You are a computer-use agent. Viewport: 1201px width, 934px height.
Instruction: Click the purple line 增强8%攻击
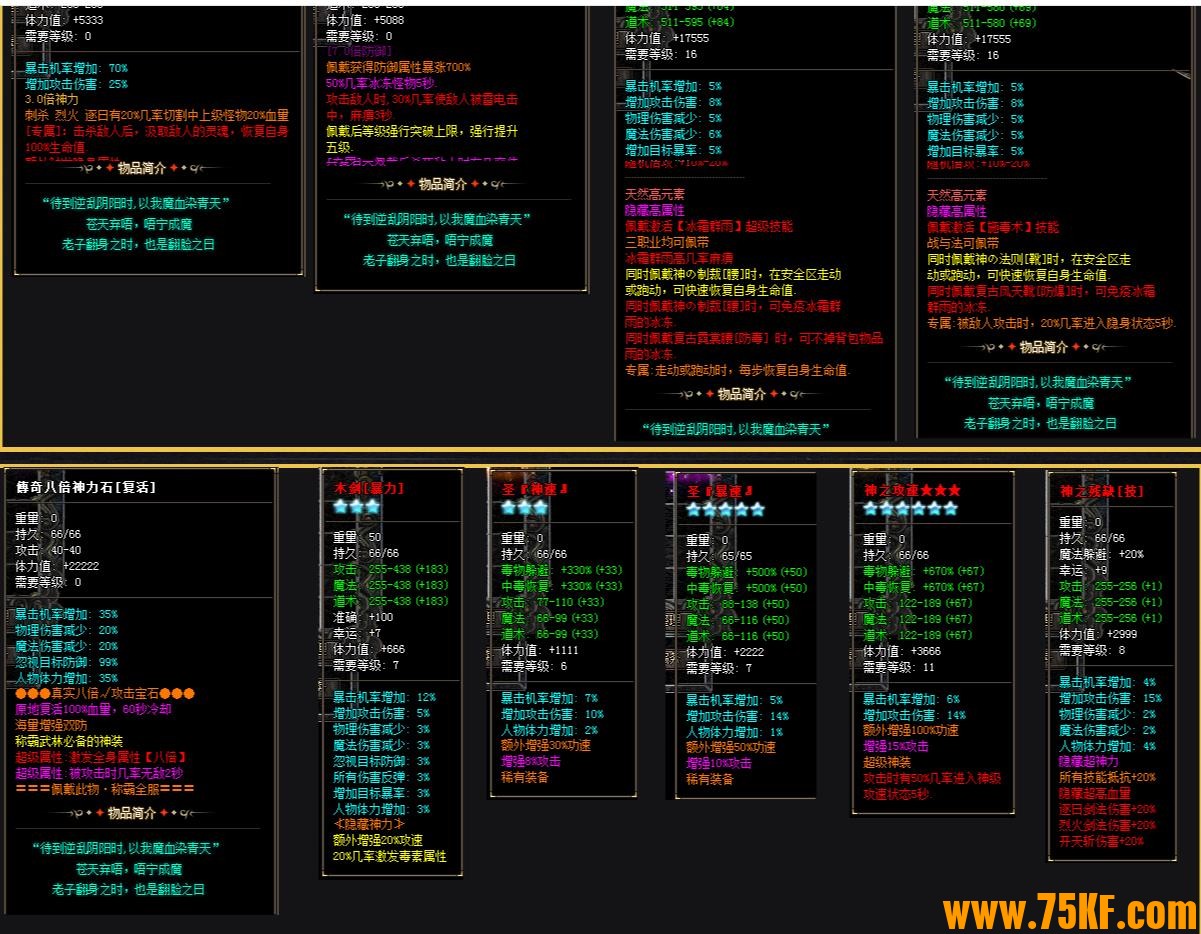531,761
